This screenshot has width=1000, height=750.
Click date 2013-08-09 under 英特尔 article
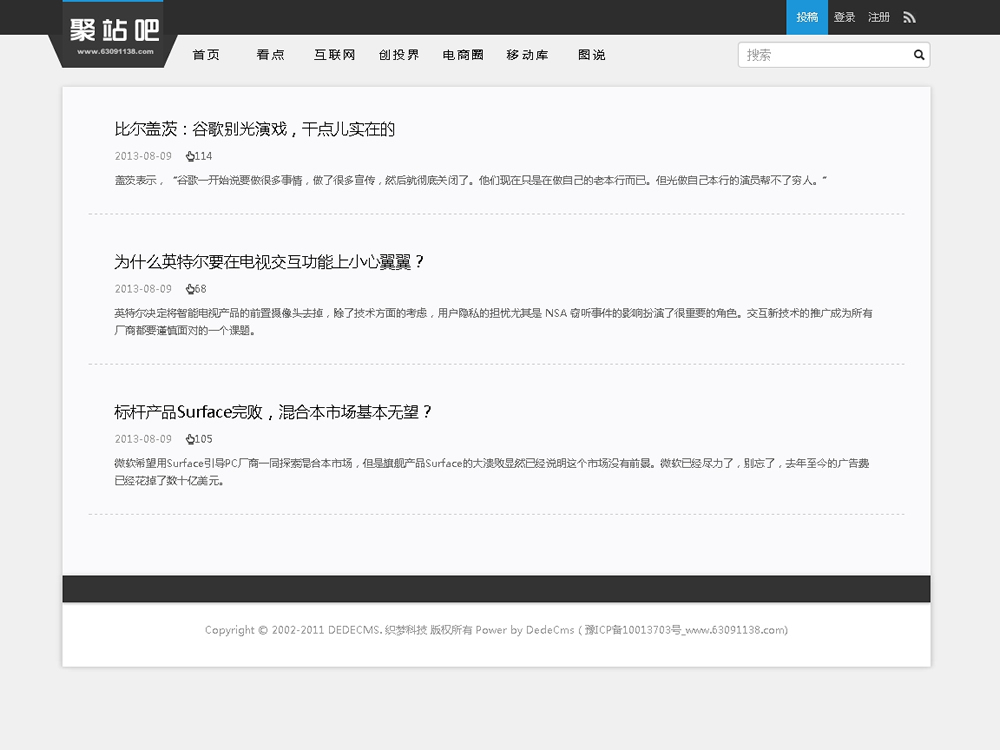(143, 289)
